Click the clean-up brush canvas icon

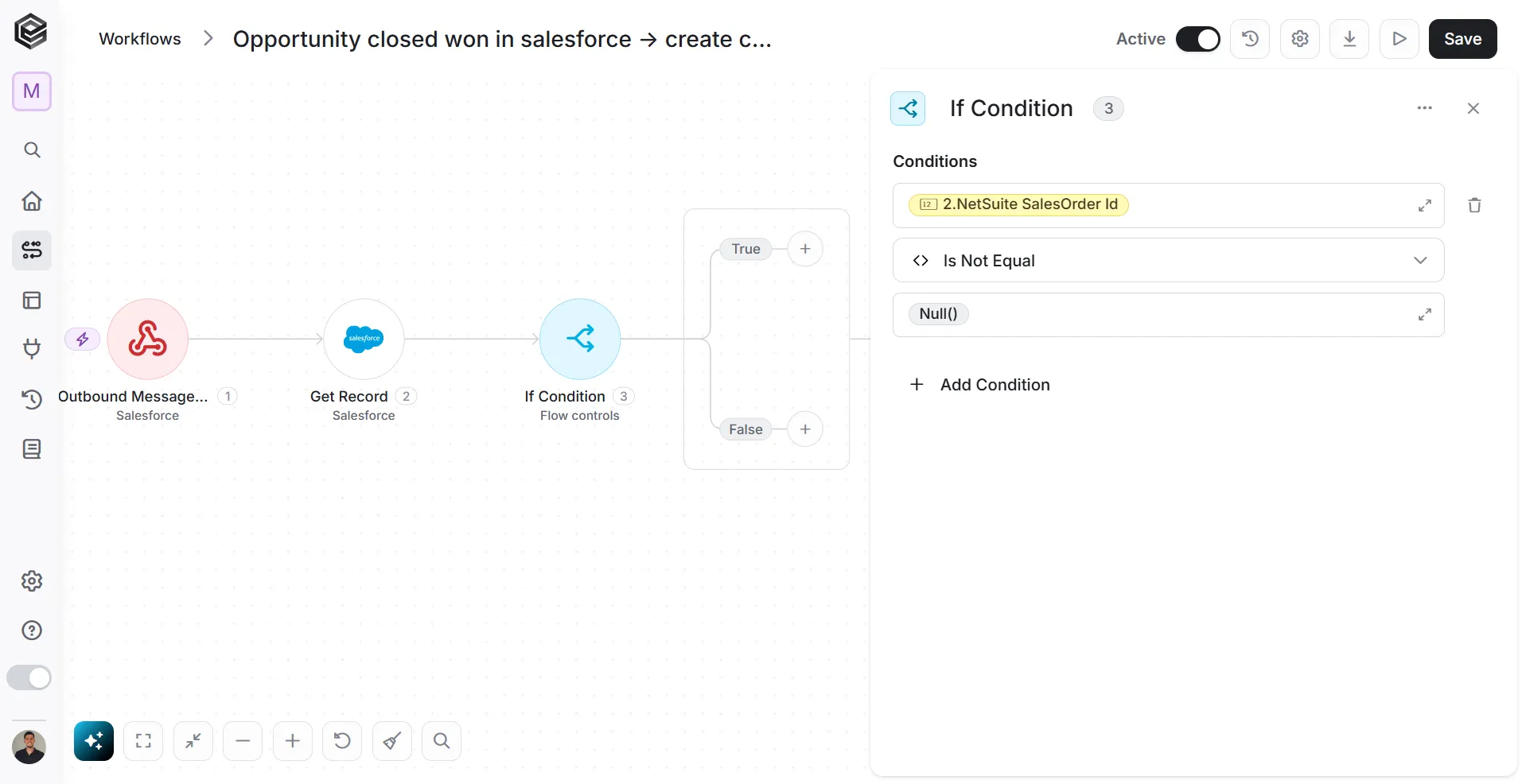click(x=392, y=741)
